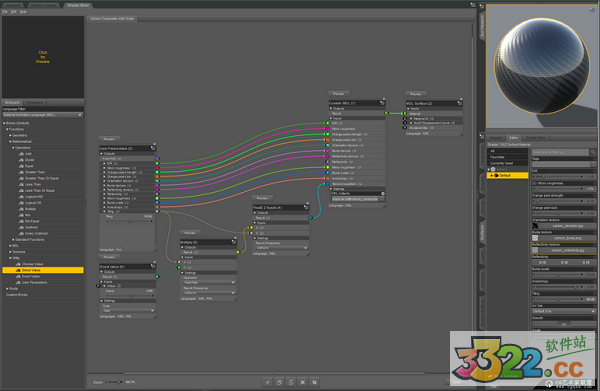Switch to the Properties tab

click(35, 103)
